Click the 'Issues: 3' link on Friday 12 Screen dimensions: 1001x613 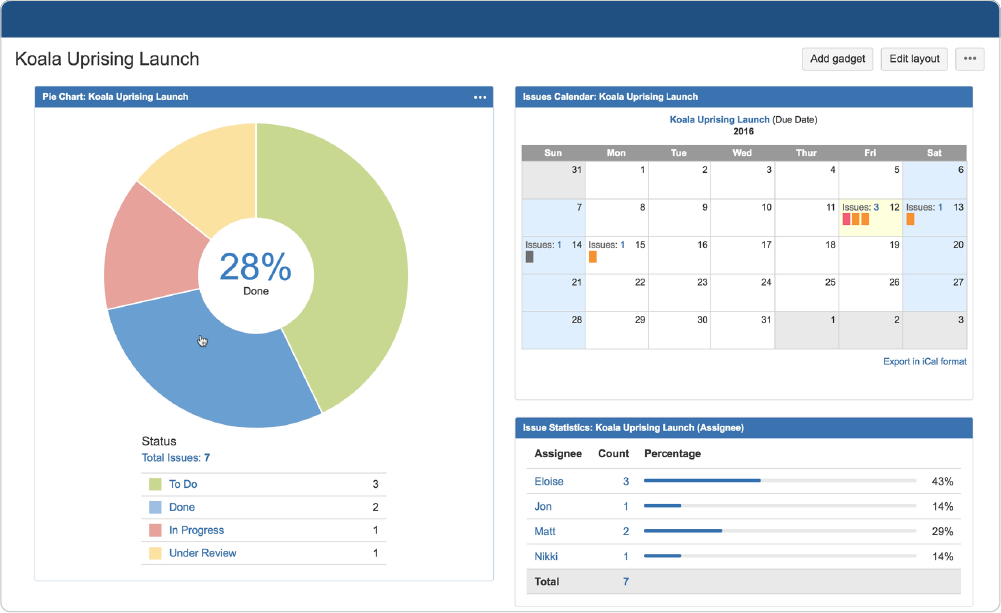(x=875, y=207)
